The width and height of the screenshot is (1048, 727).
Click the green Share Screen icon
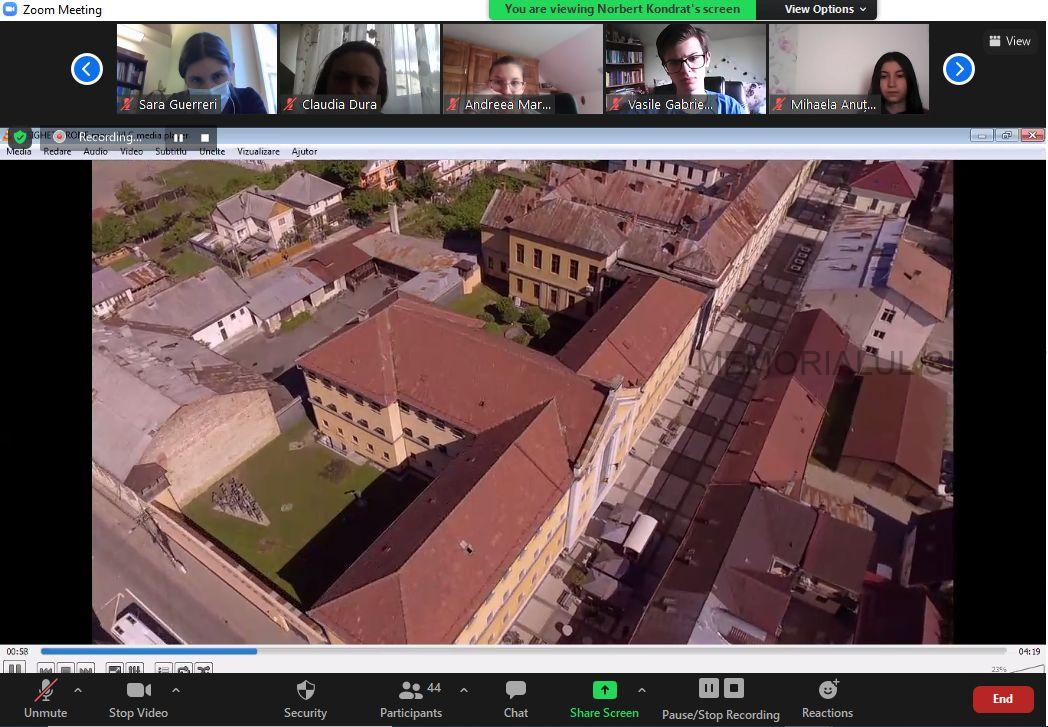coord(604,690)
